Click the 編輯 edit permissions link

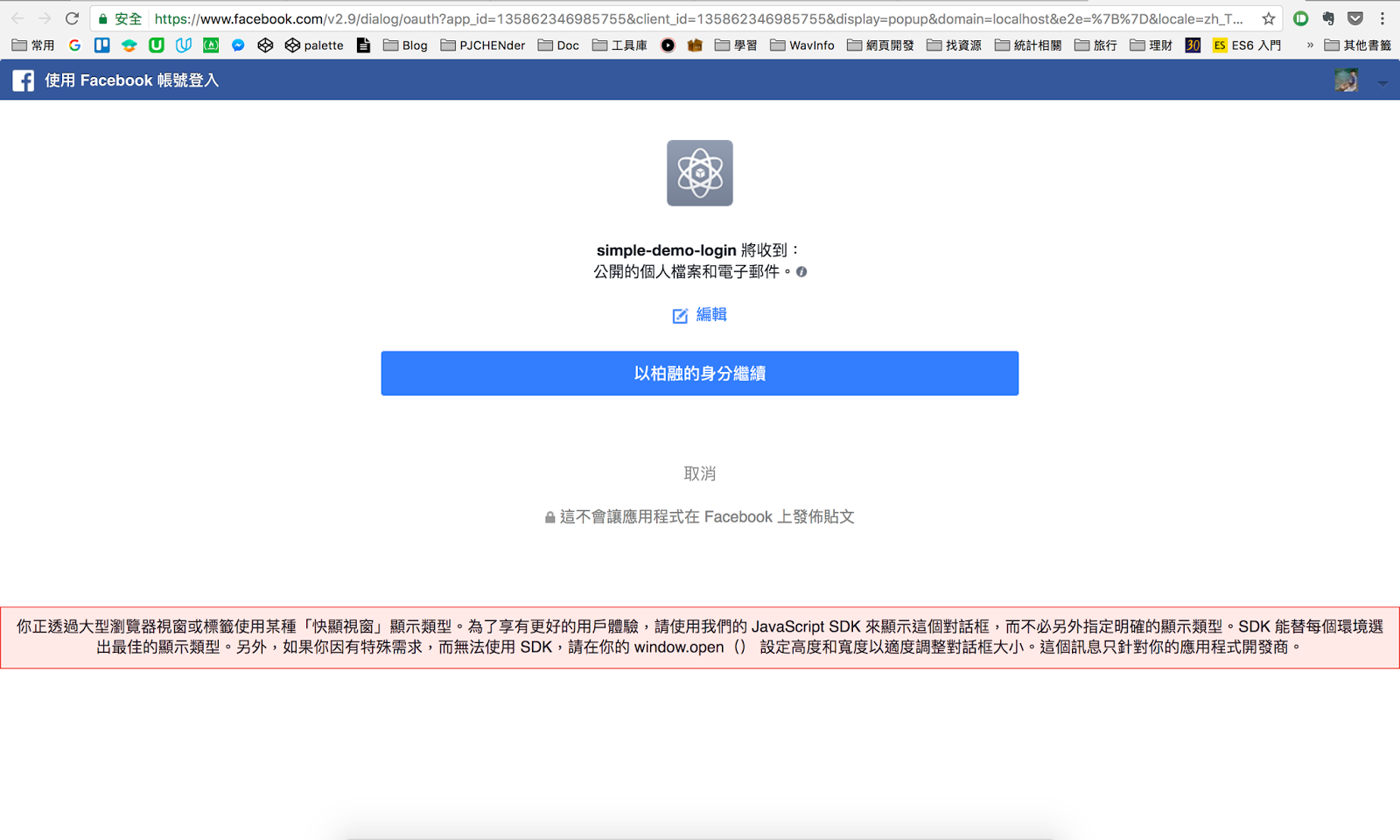700,315
